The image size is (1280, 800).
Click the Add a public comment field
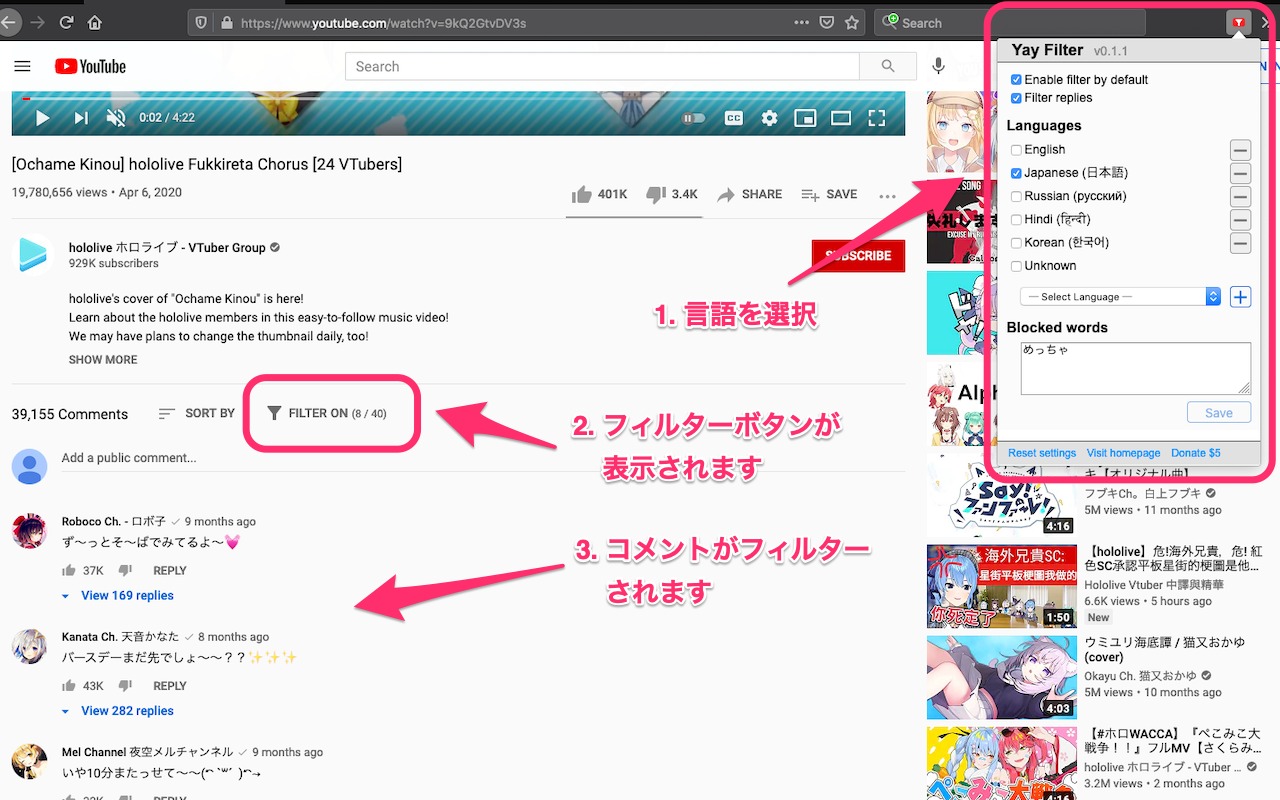pos(483,458)
